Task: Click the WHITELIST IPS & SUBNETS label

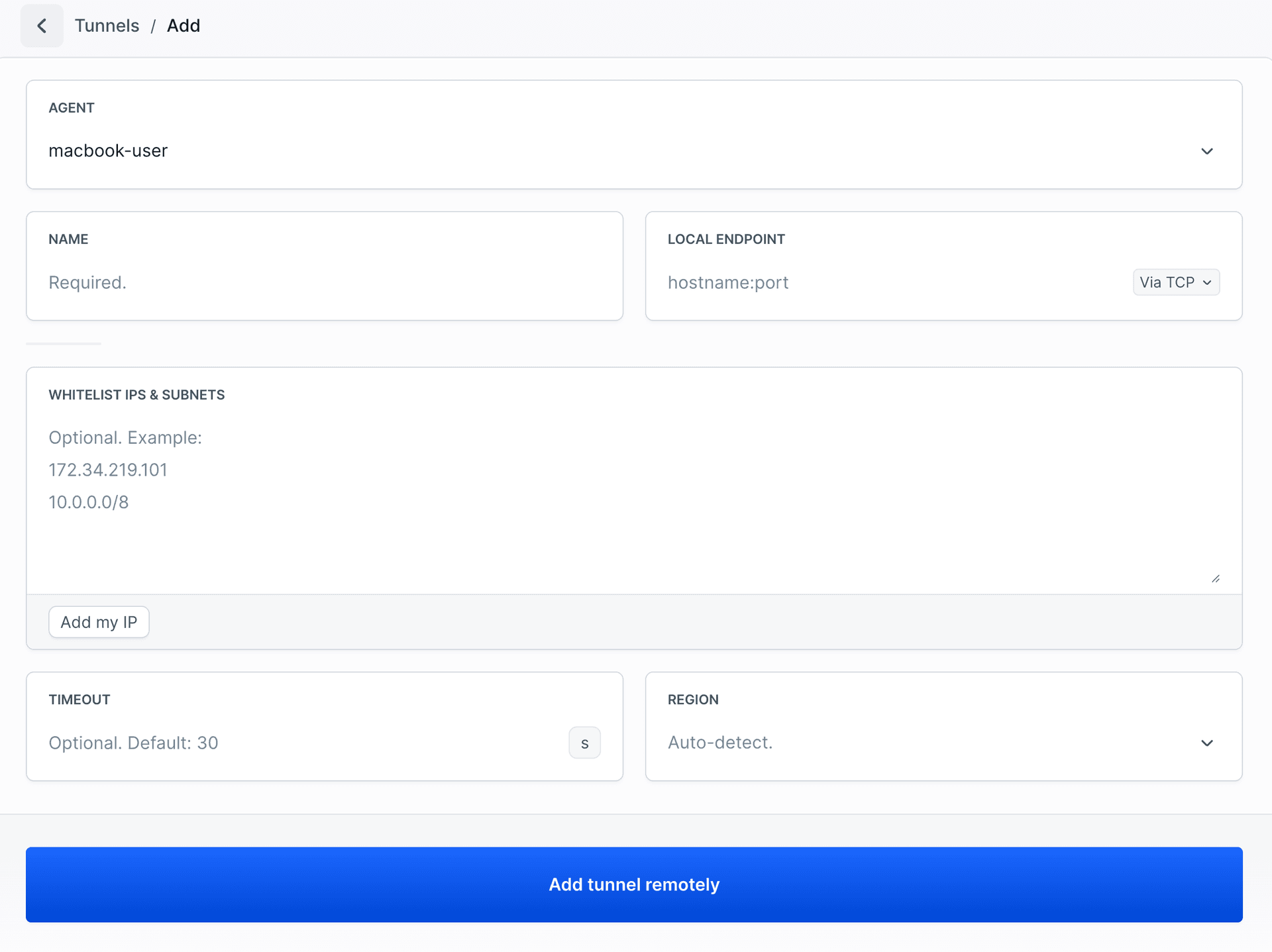Action: pyautogui.click(x=136, y=395)
